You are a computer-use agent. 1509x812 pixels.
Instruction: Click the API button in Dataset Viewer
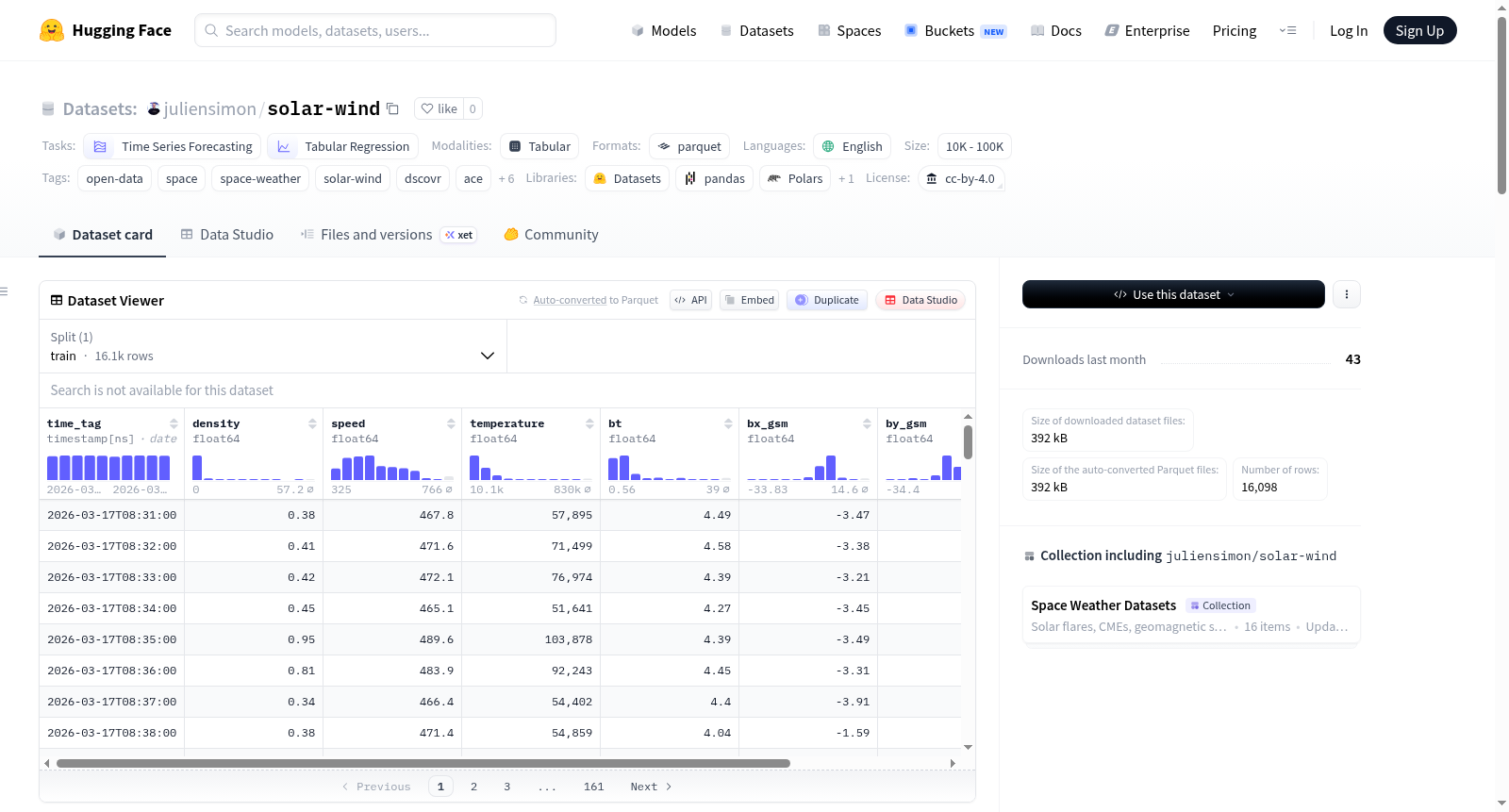pos(690,300)
